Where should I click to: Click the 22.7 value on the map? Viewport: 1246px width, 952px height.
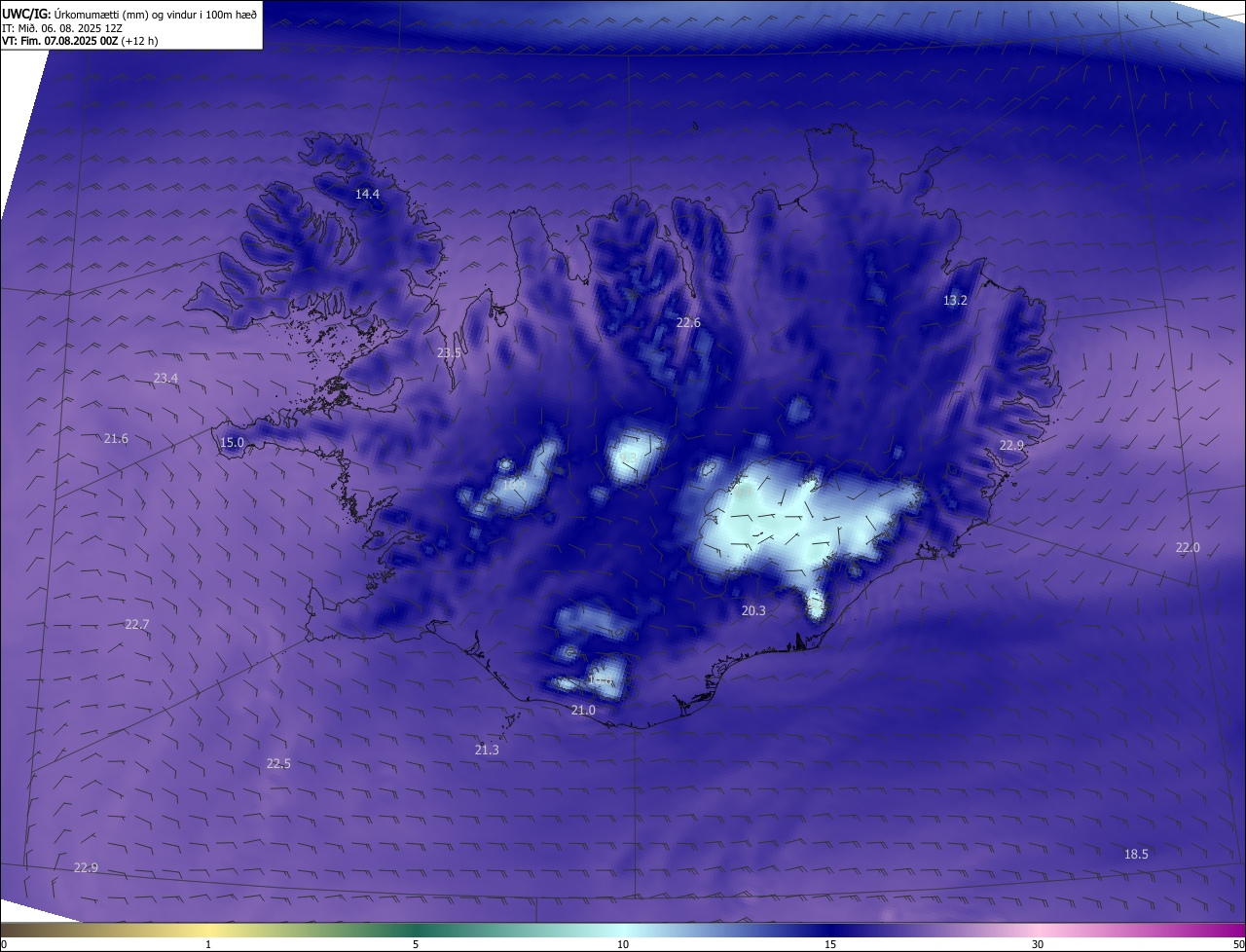[137, 624]
